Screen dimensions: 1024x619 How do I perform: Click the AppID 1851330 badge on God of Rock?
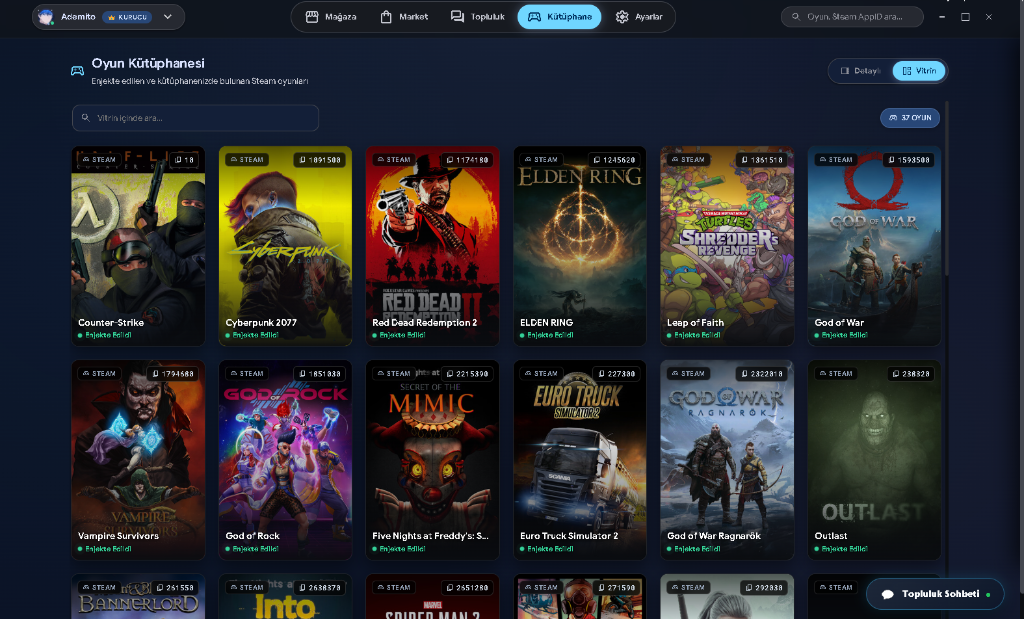click(319, 373)
